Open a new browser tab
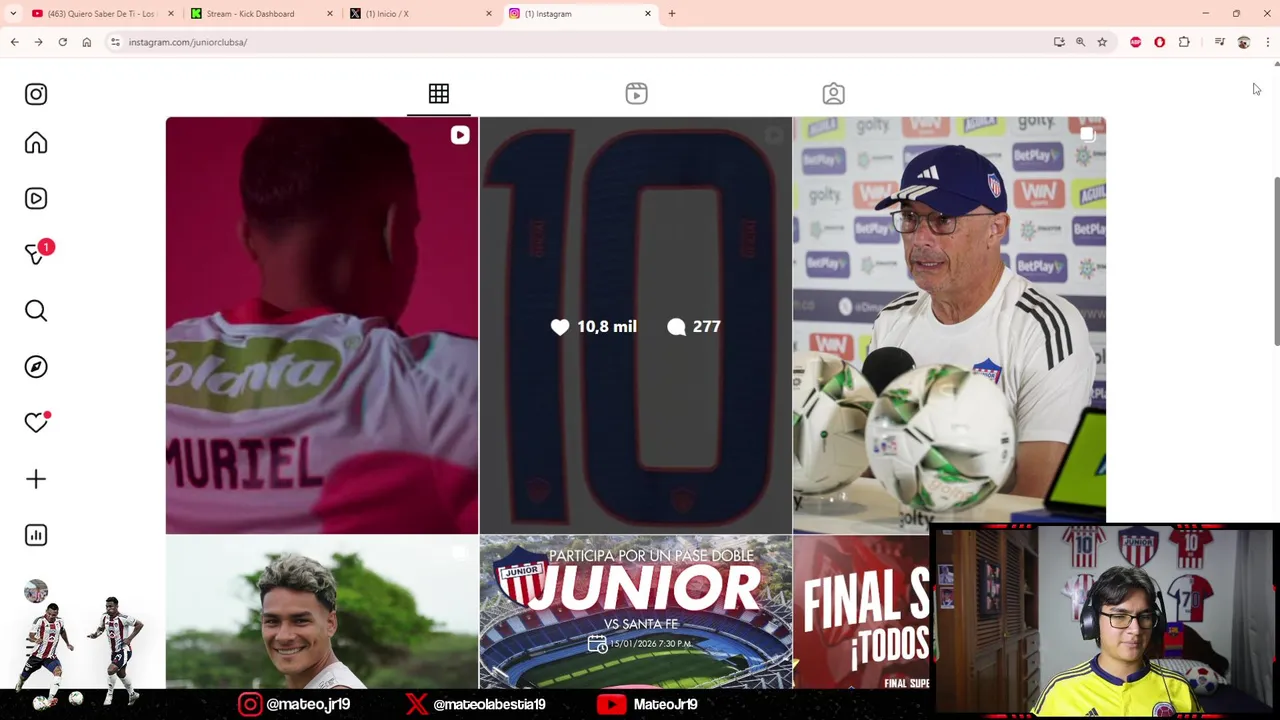This screenshot has height=720, width=1280. 672,14
